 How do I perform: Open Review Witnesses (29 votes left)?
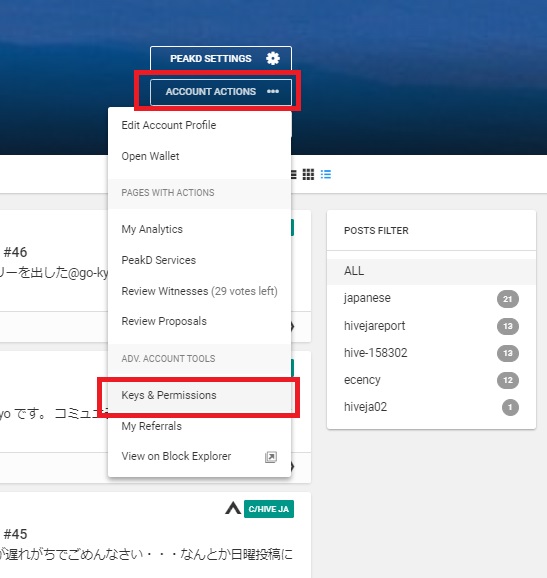pos(199,291)
